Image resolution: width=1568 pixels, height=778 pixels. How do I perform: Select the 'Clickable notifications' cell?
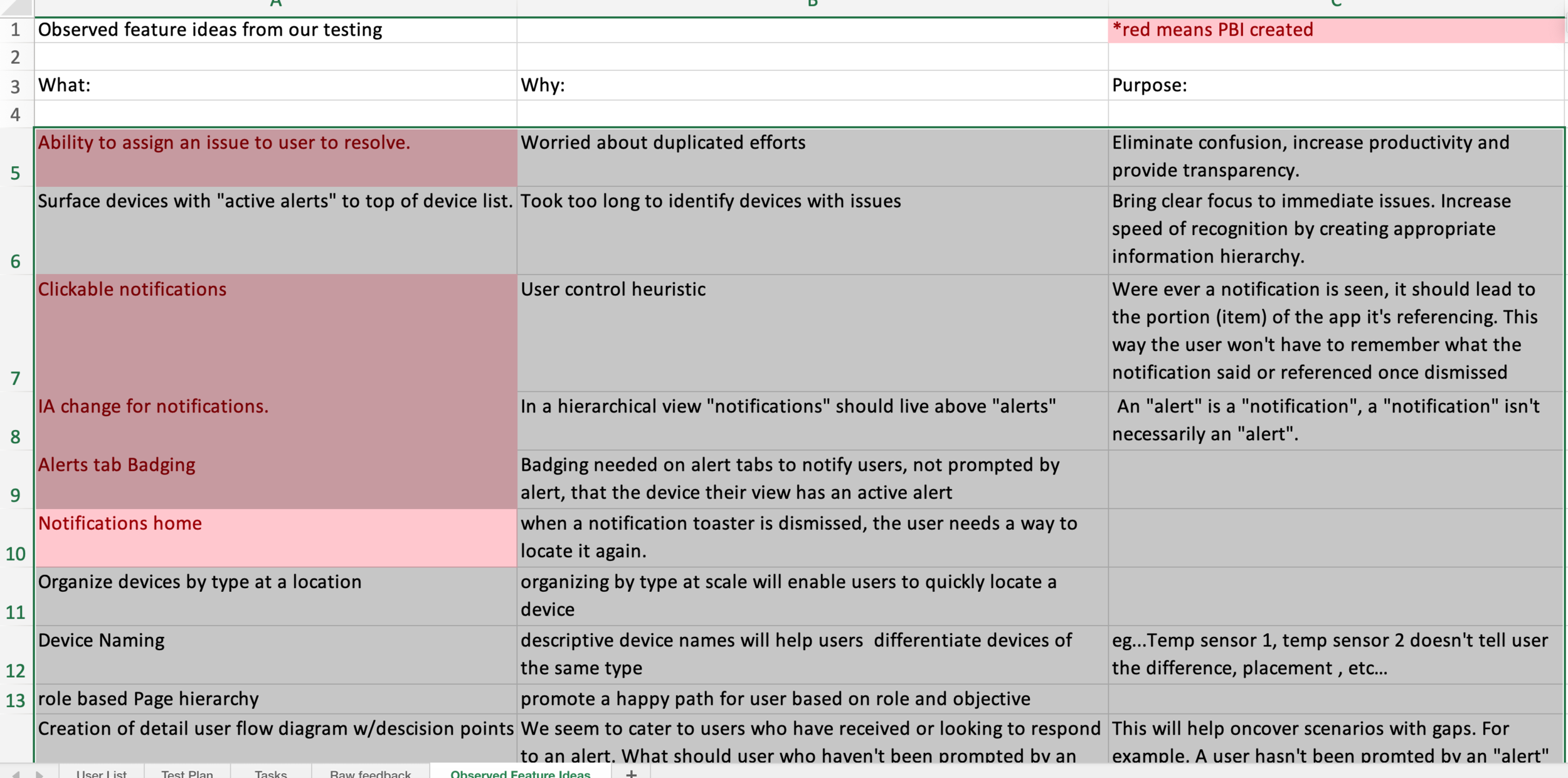click(x=276, y=333)
